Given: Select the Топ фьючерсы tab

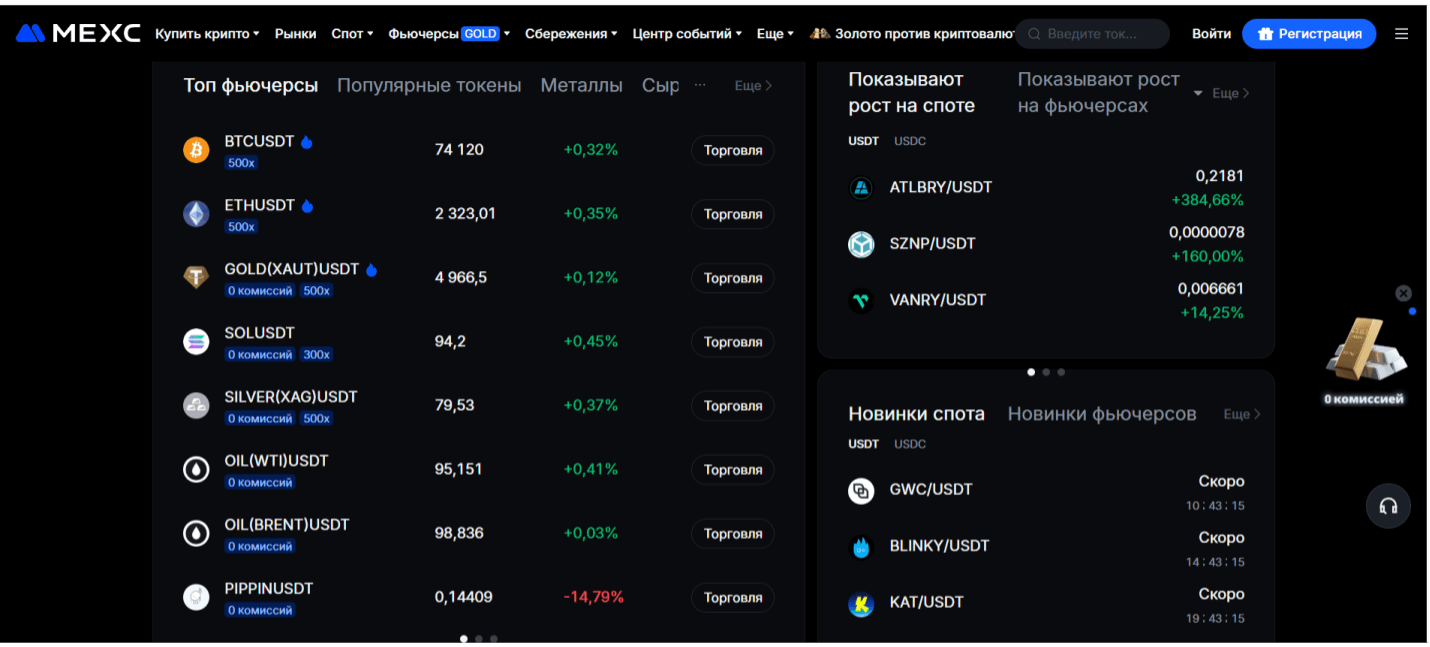Looking at the screenshot, I should (251, 86).
